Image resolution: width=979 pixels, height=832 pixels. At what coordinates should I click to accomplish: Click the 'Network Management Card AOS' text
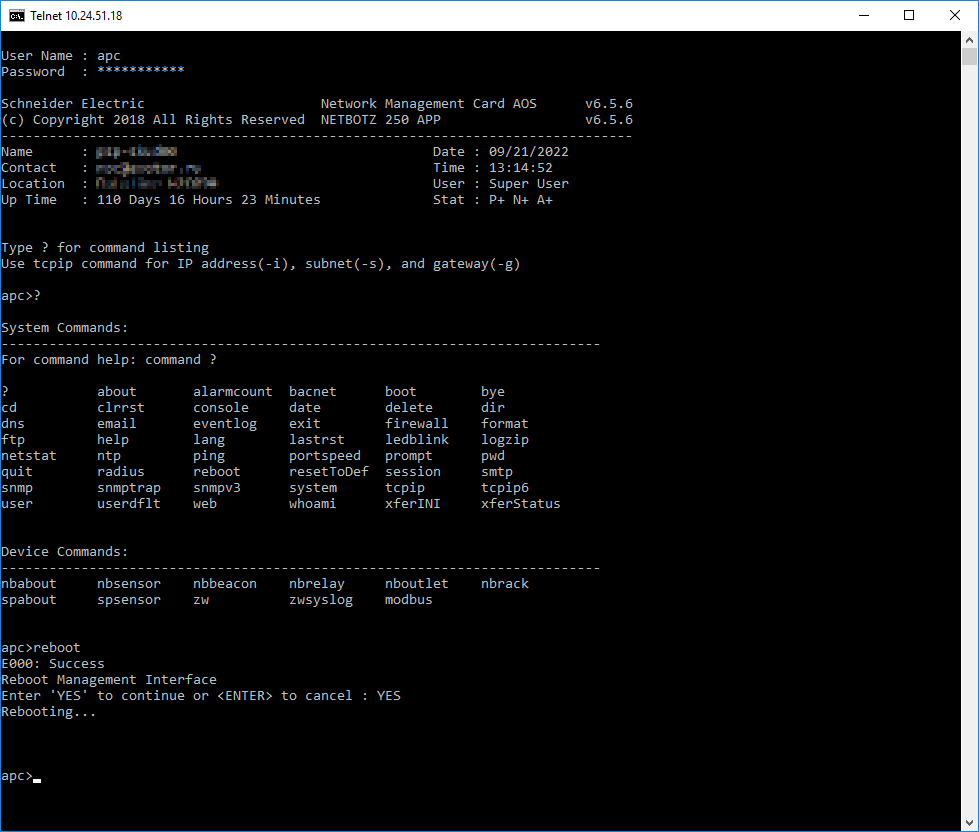point(429,104)
